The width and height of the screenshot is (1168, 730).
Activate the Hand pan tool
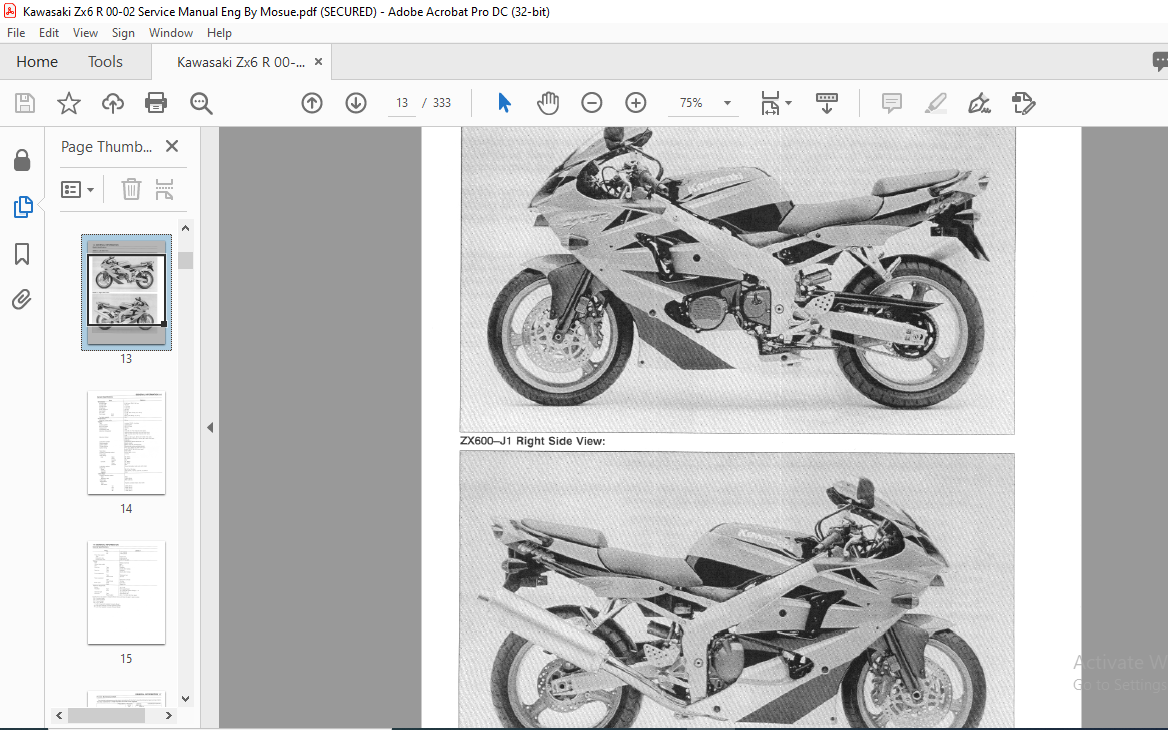548,103
